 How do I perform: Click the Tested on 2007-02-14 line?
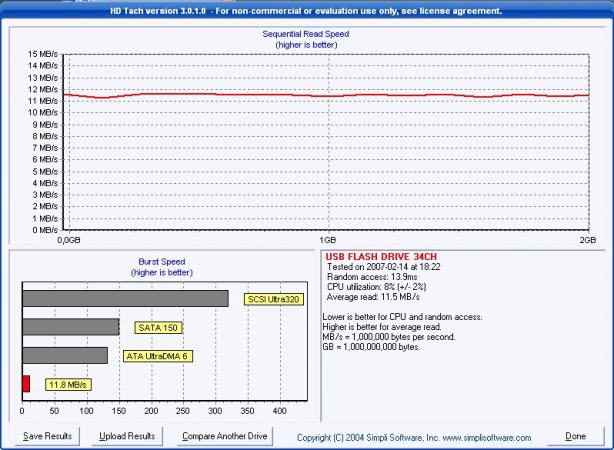(384, 267)
